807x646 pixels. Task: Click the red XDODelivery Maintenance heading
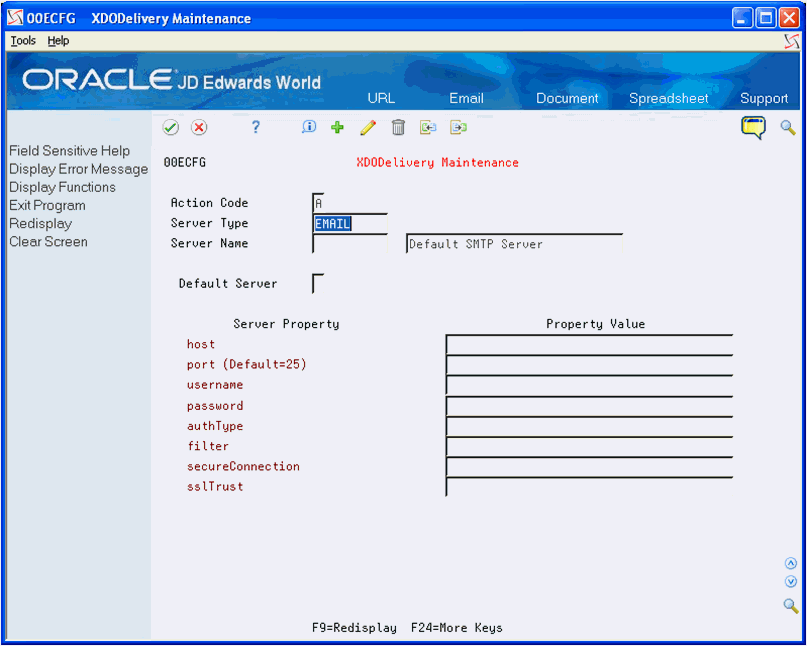coord(437,163)
